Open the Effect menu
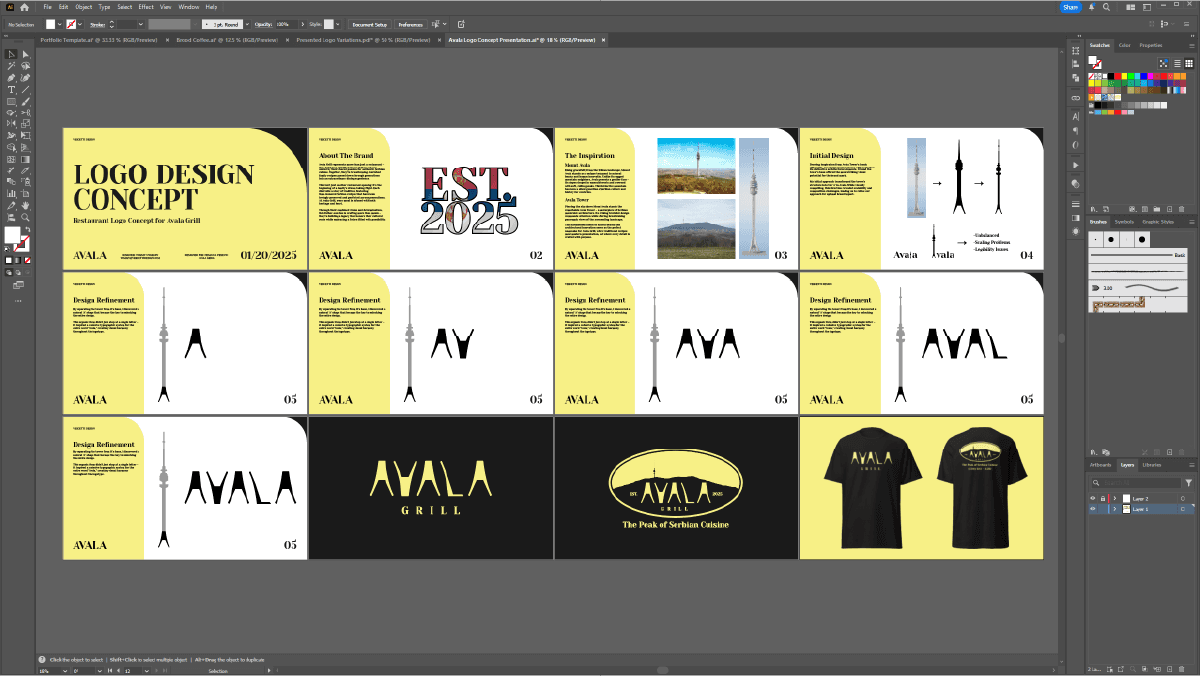 click(x=146, y=7)
